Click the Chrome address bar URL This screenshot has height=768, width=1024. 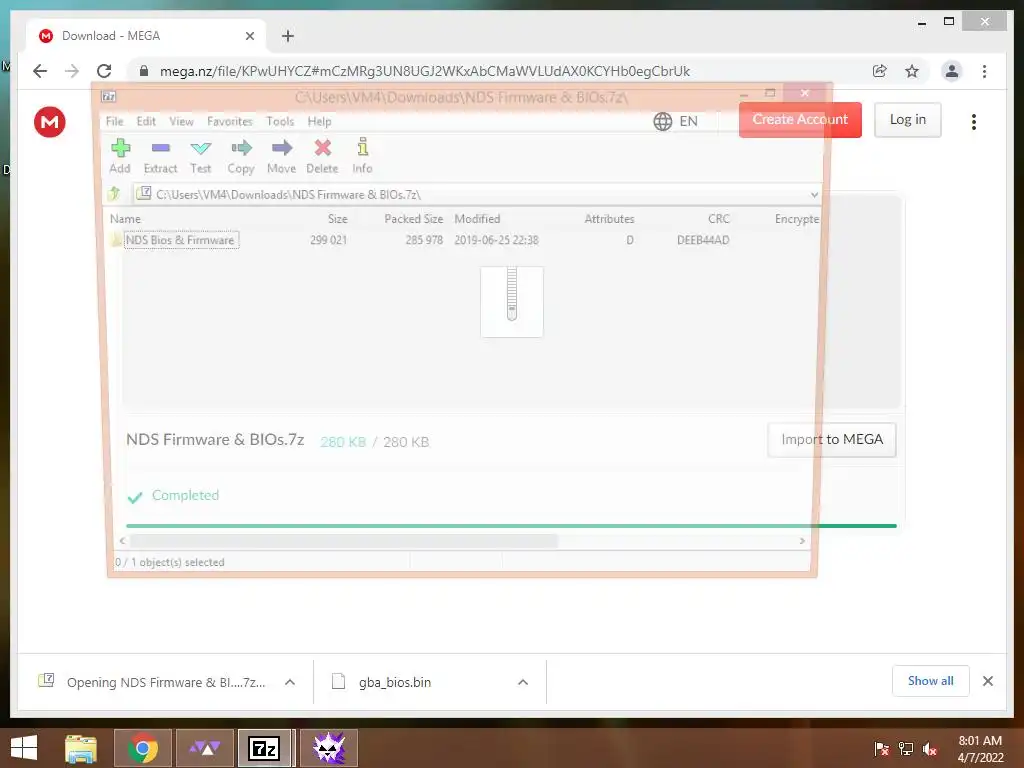click(x=424, y=71)
